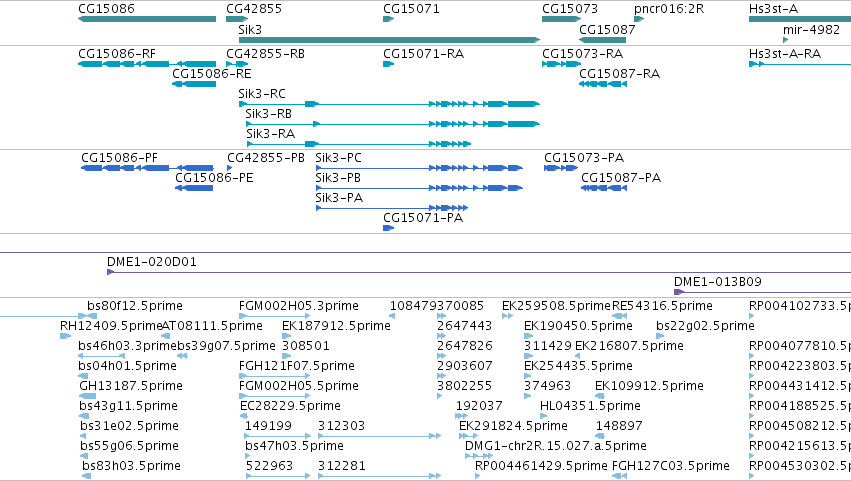Select the AT08111.5prime EST label
This screenshot has width=851, height=481.
[212, 326]
